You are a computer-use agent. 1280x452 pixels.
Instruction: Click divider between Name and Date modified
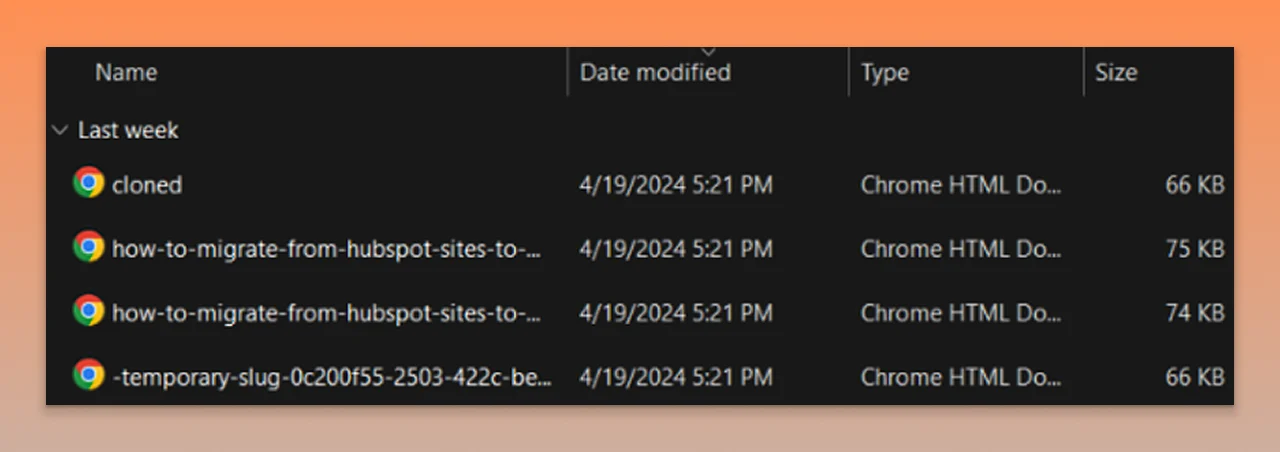[568, 72]
